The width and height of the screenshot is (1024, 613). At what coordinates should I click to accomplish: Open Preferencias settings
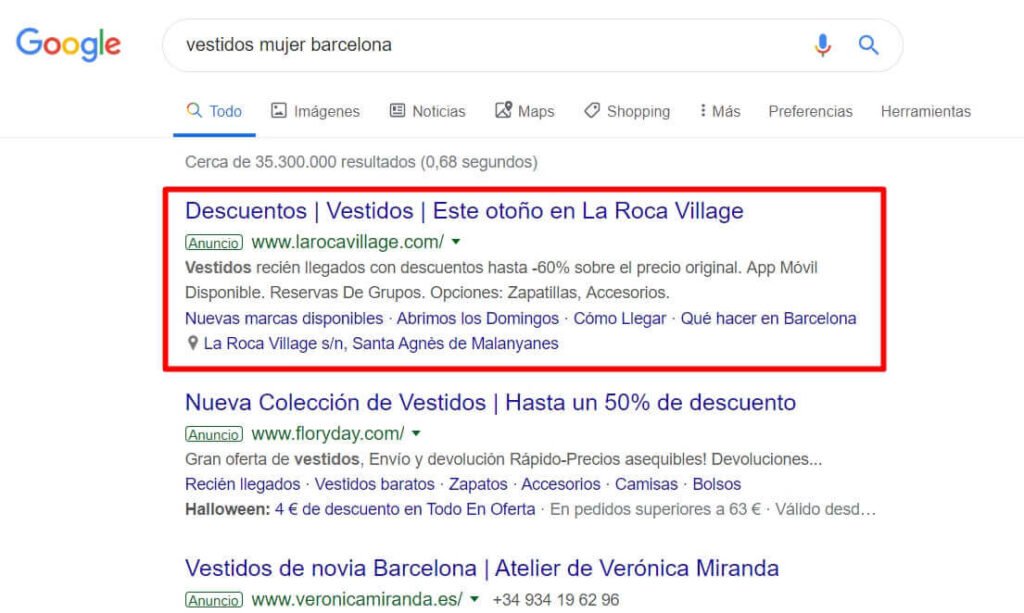click(810, 111)
